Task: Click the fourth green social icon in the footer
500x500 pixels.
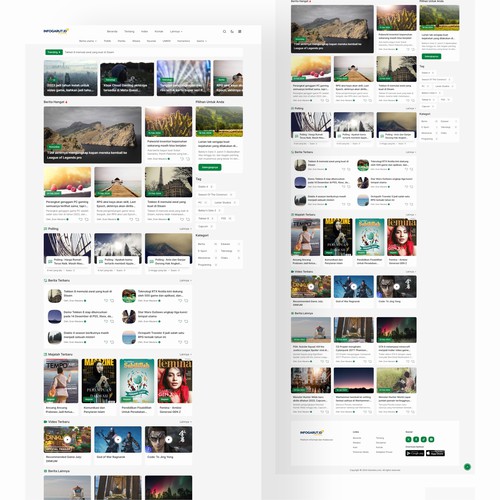Action: [x=431, y=439]
